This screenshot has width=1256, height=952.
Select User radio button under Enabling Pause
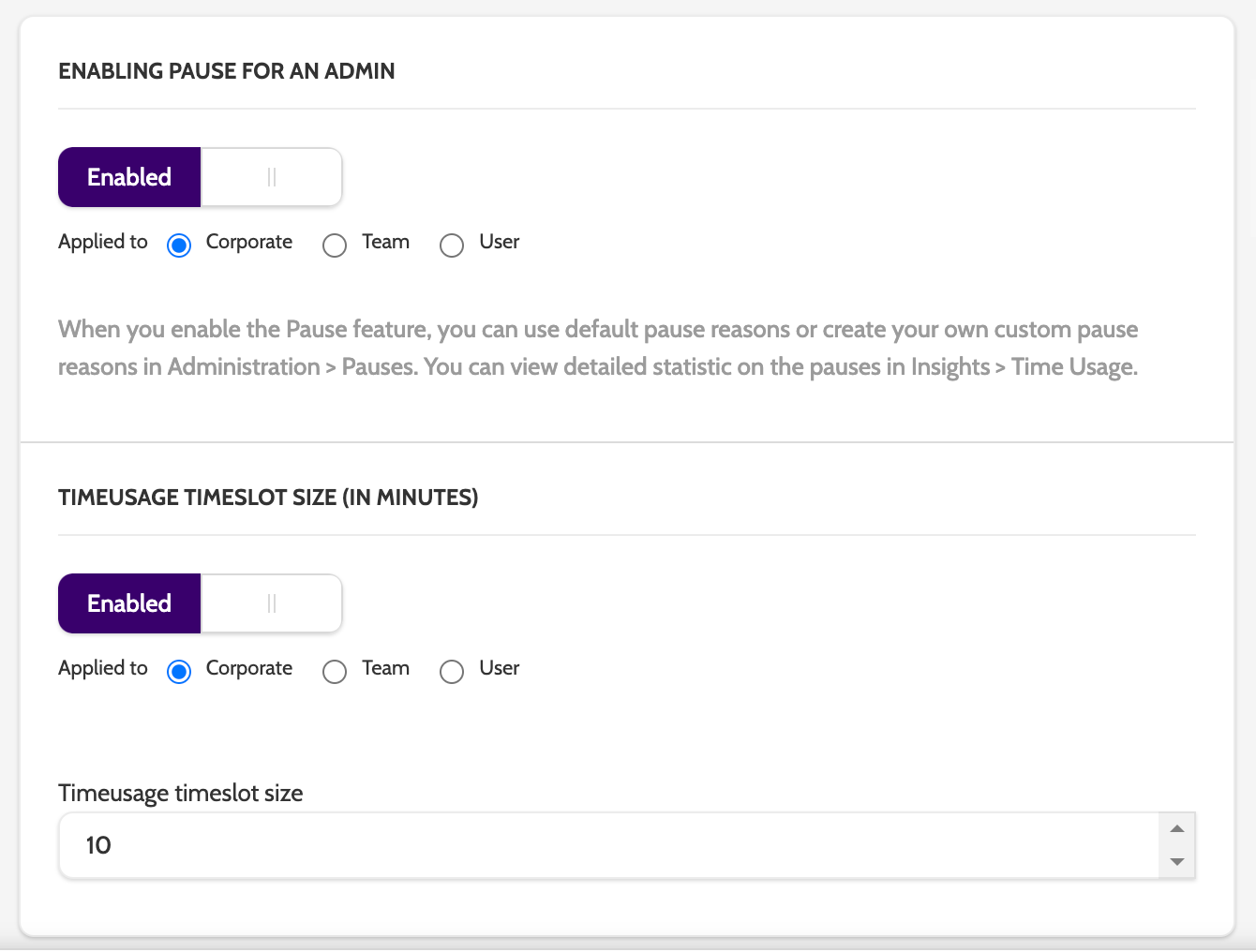pyautogui.click(x=452, y=245)
